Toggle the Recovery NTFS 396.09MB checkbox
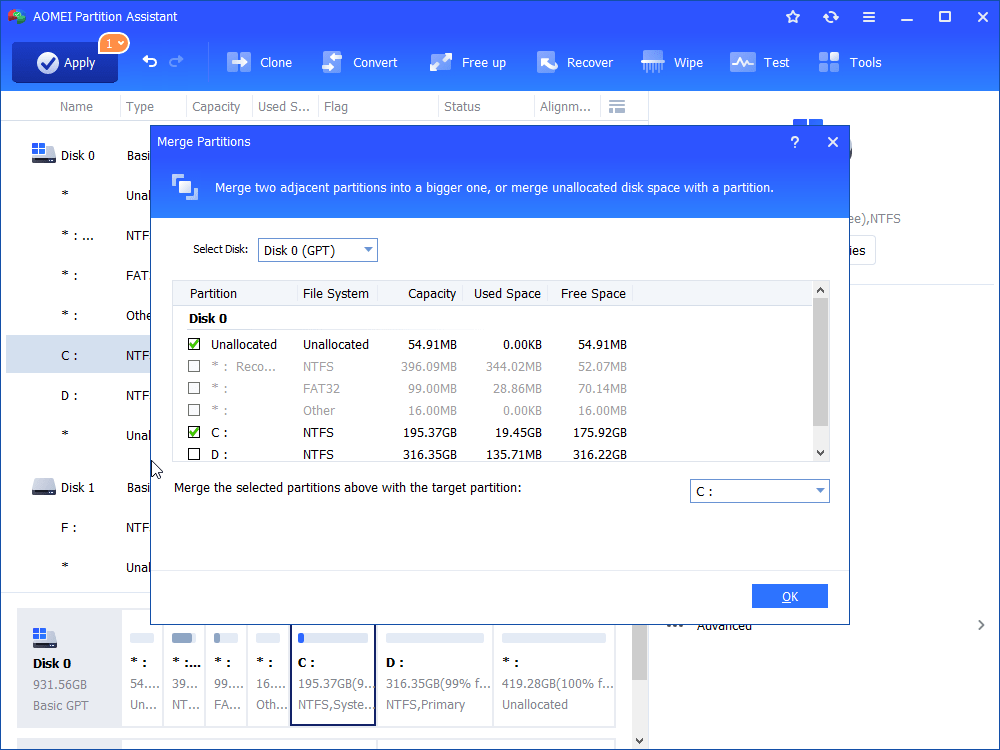 point(194,366)
